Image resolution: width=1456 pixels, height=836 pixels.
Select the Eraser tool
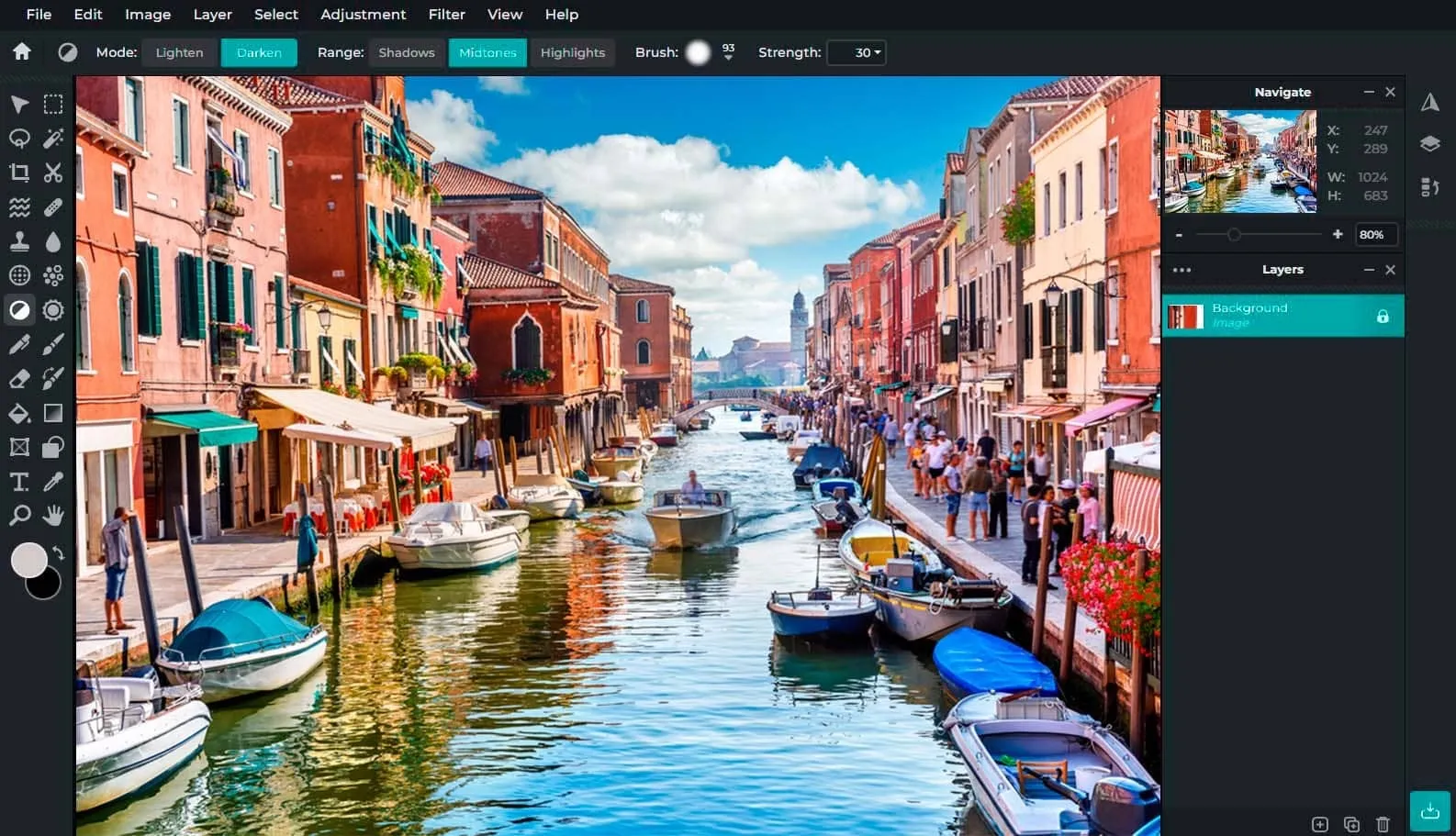[x=19, y=379]
